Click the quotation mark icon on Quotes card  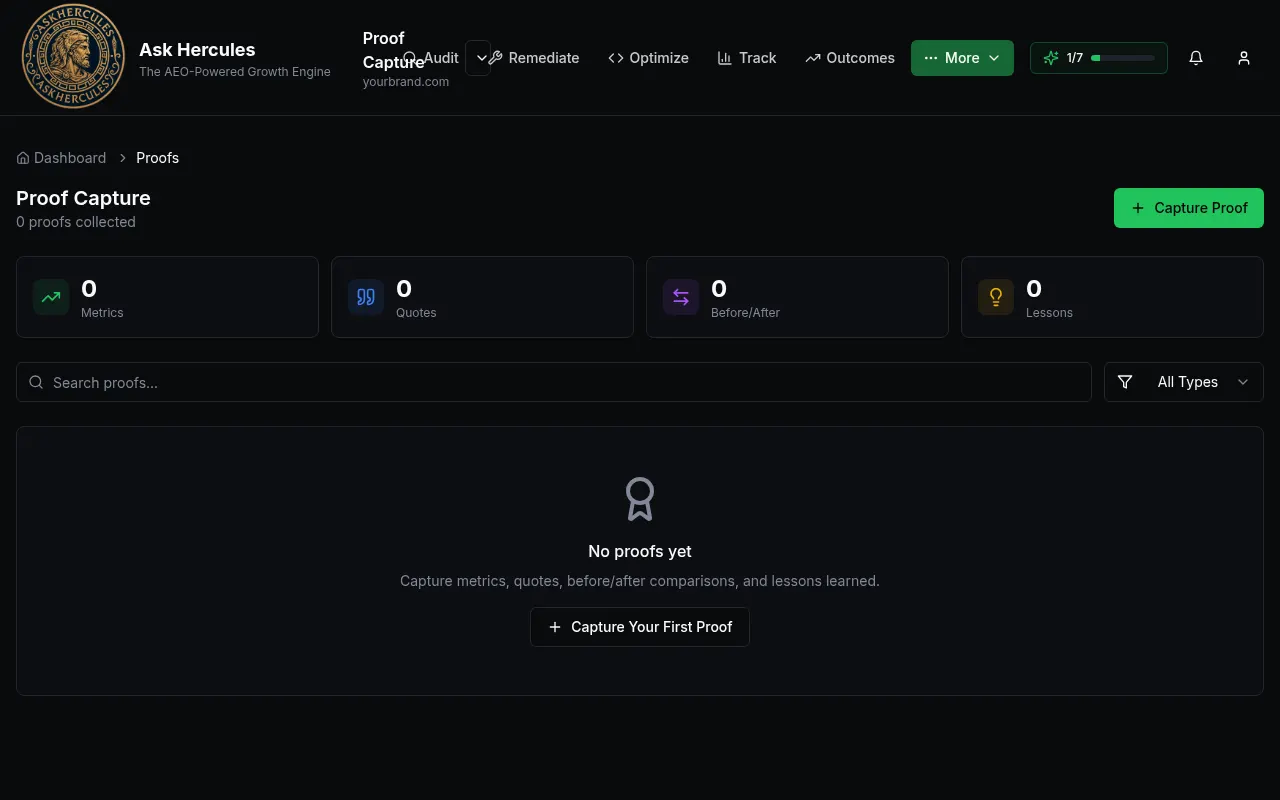point(366,297)
